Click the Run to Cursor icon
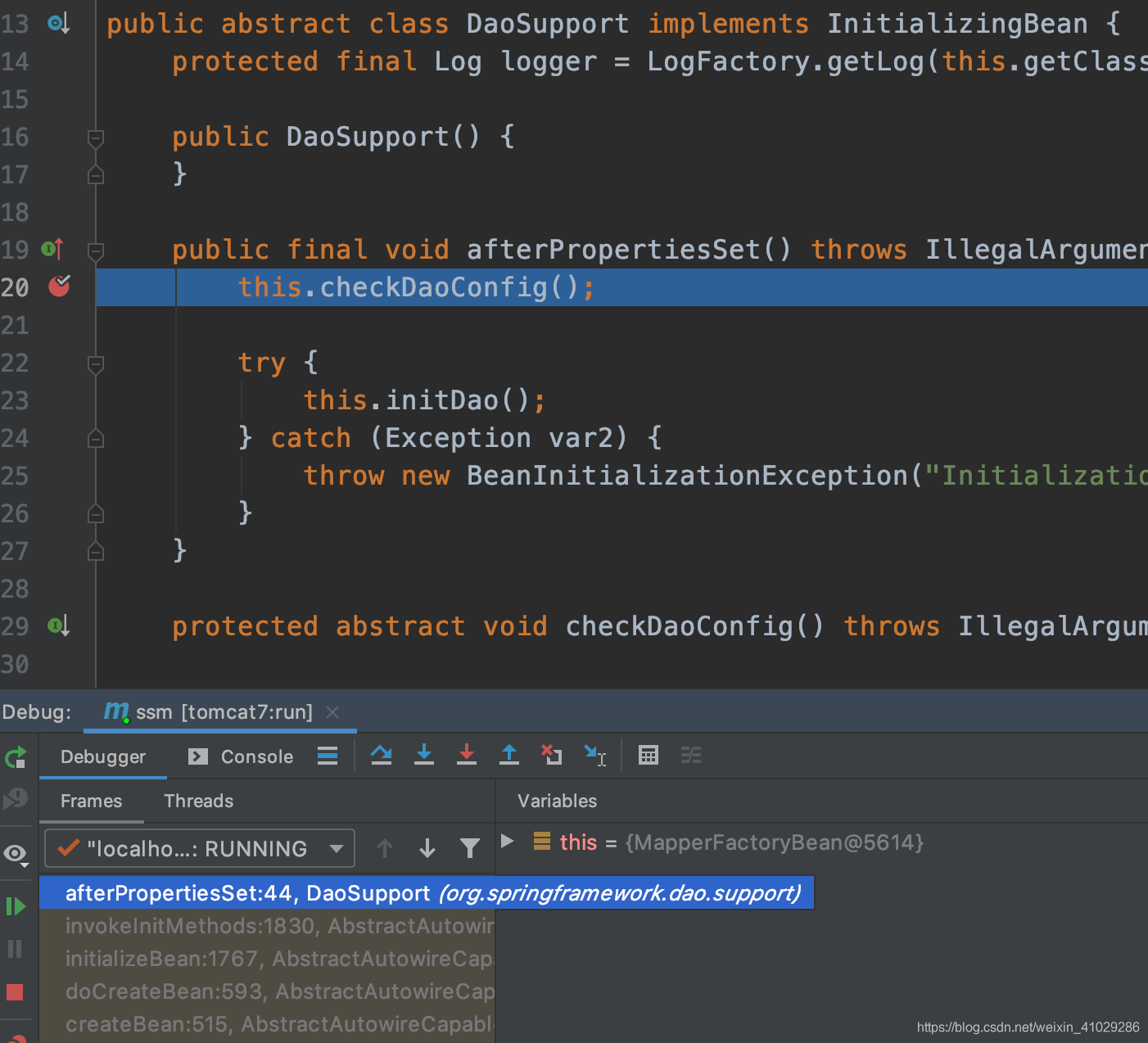This screenshot has height=1043, width=1148. click(594, 755)
